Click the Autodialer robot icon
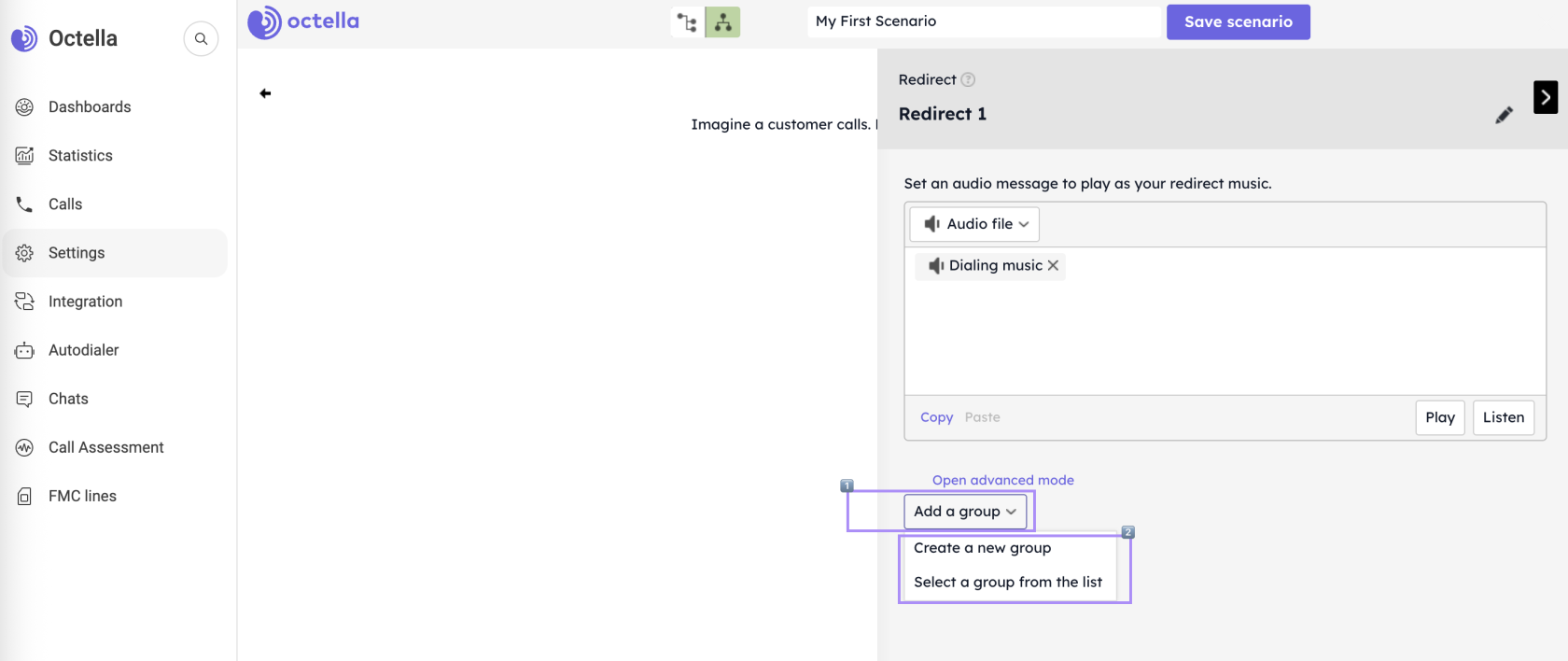 24,351
